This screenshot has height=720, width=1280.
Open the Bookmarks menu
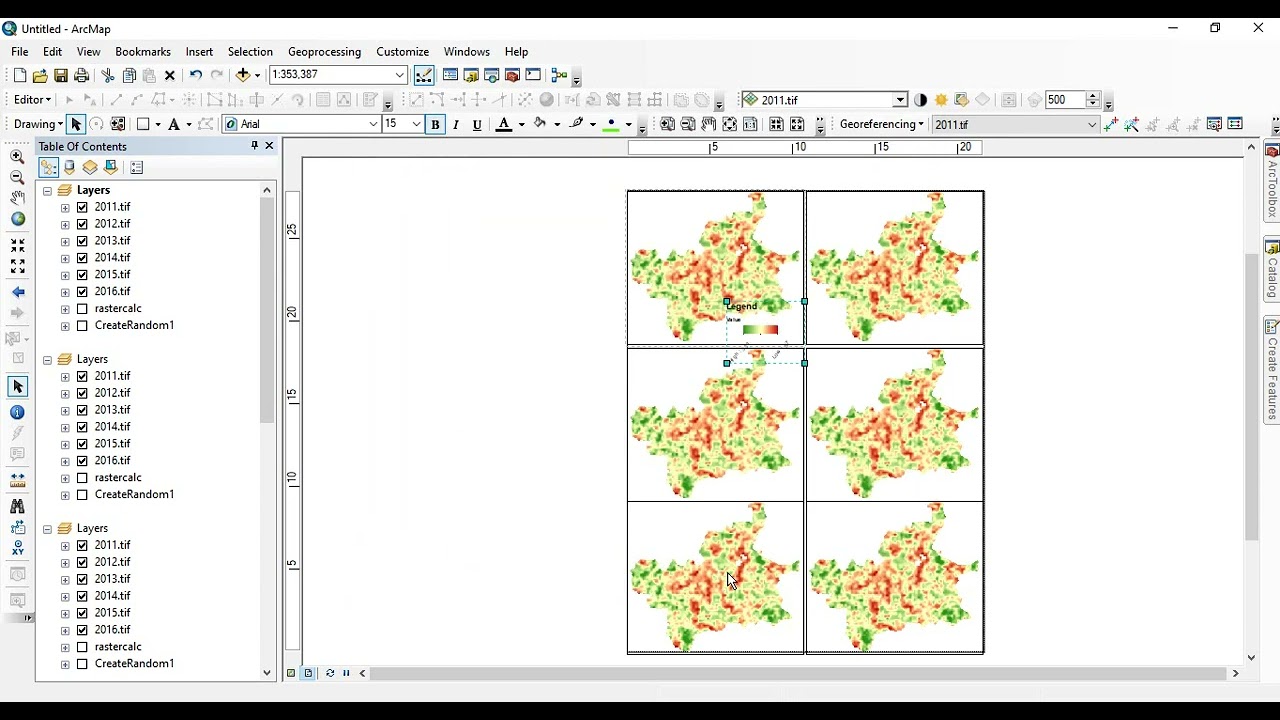click(143, 52)
